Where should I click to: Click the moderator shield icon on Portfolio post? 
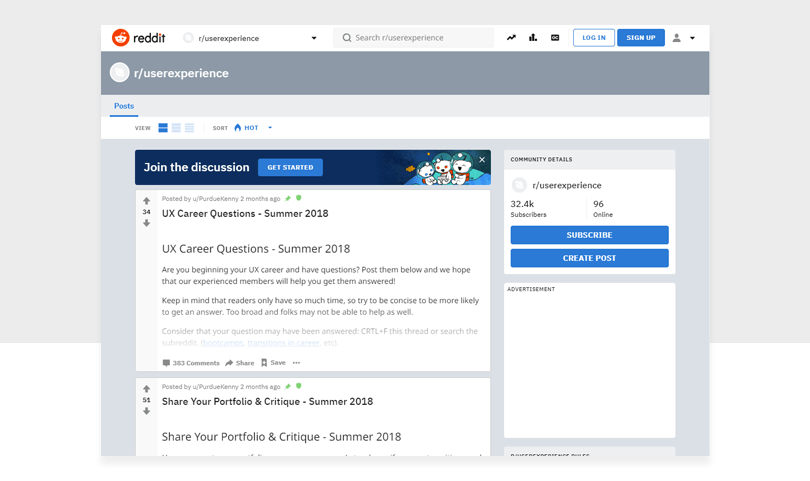click(299, 386)
